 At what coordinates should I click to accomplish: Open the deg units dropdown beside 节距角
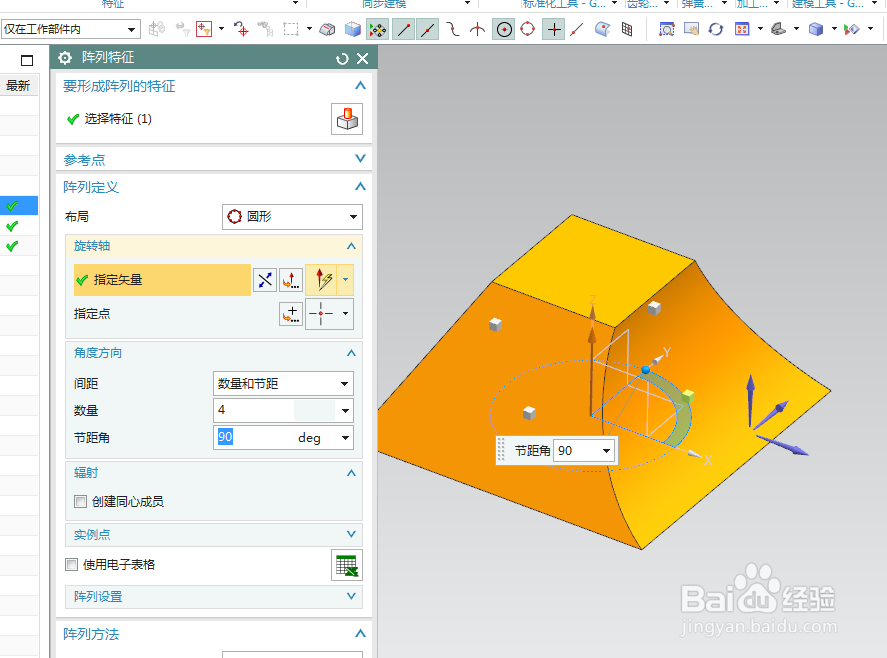click(345, 438)
